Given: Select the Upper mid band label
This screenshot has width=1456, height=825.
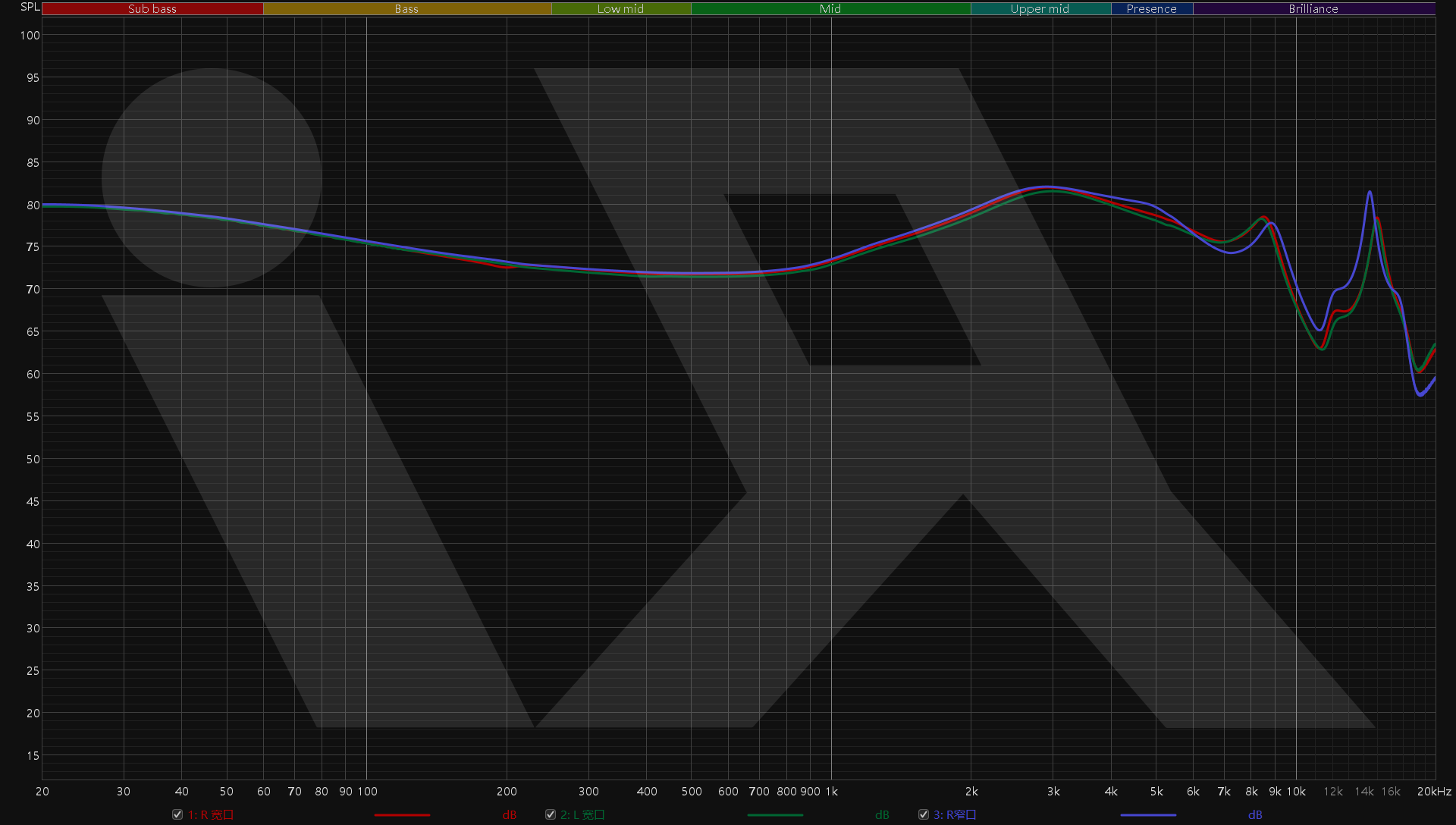Looking at the screenshot, I should pos(1040,9).
